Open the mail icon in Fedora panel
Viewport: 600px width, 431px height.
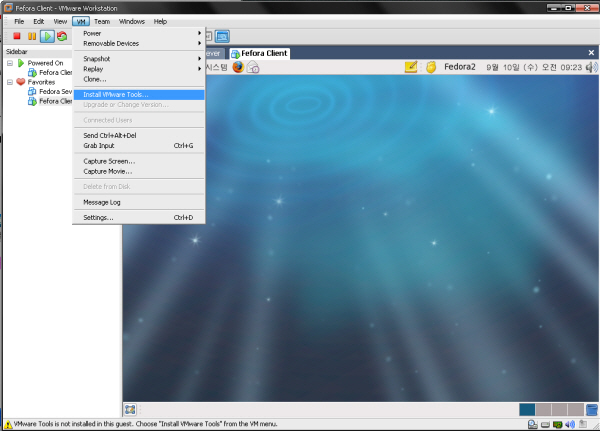(x=253, y=67)
